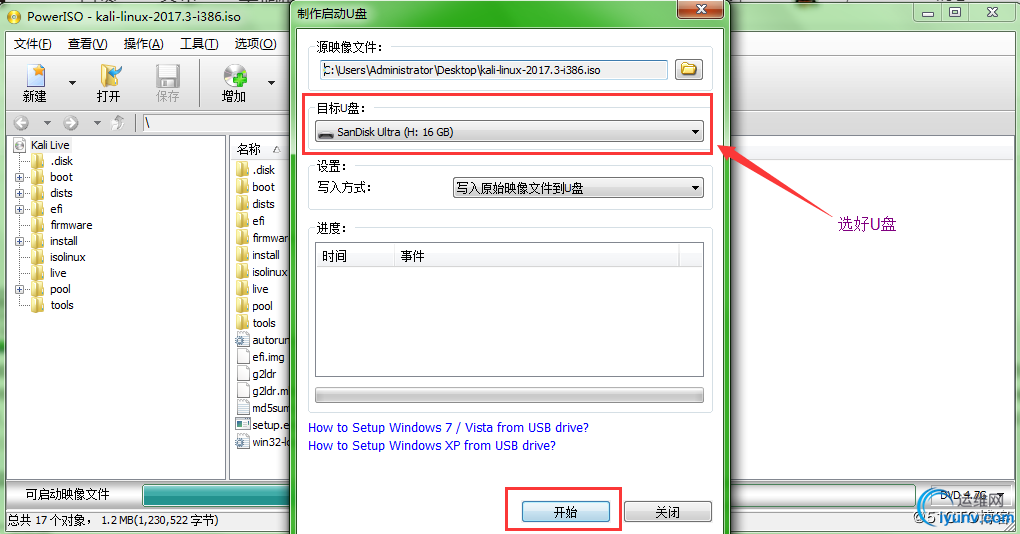Image resolution: width=1020 pixels, height=534 pixels.
Task: Click the Back navigation arrow icon
Action: coord(21,122)
